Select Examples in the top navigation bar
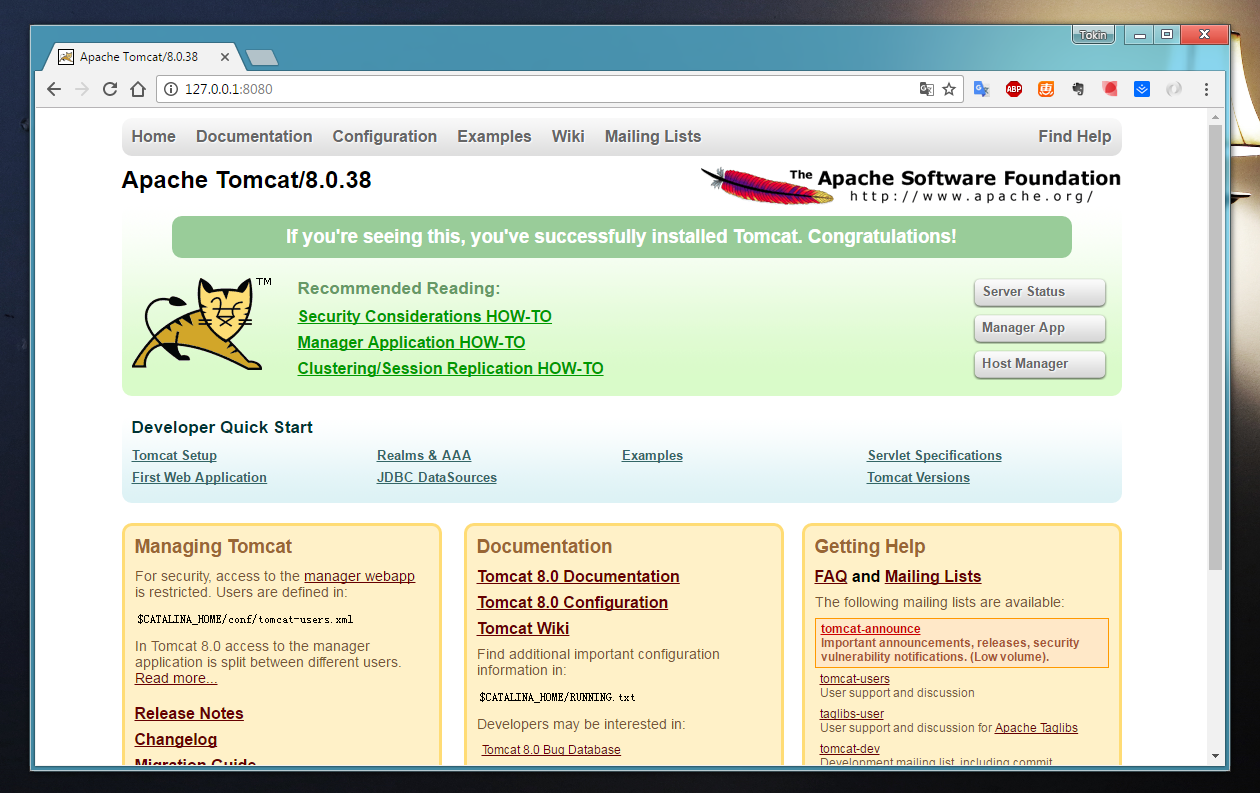The image size is (1260, 793). pos(494,137)
